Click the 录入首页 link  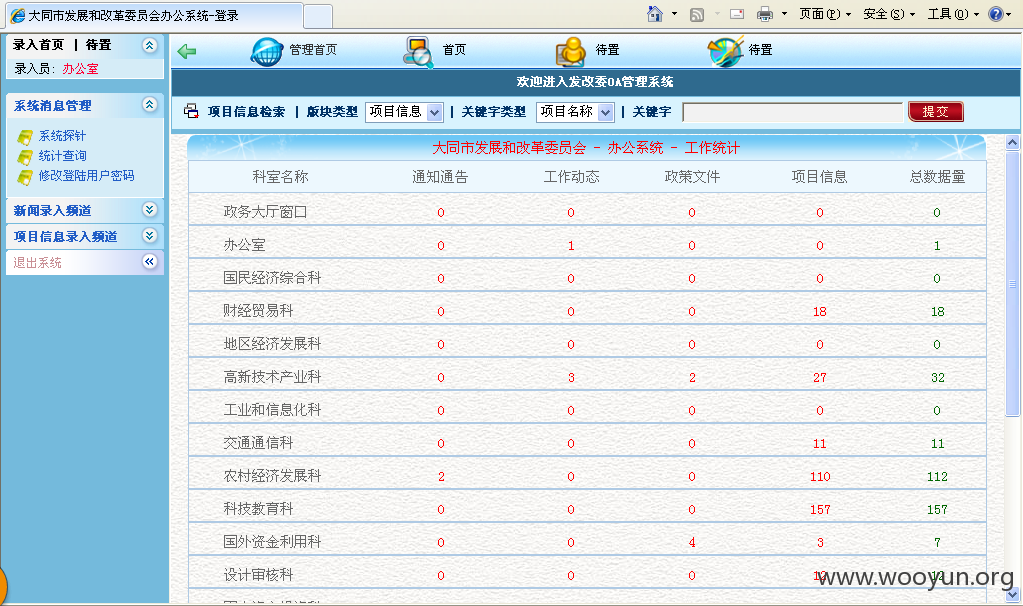tap(38, 44)
